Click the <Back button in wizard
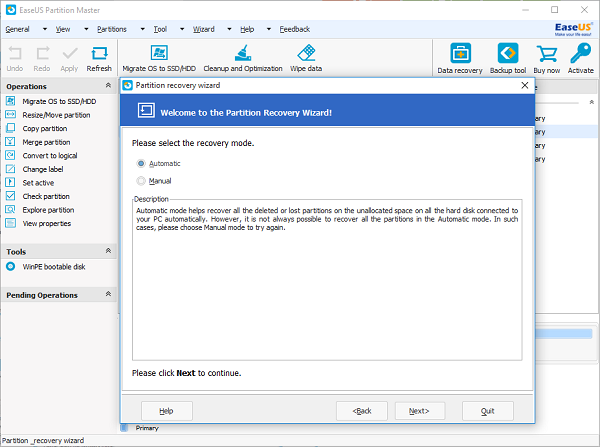The width and height of the screenshot is (600, 447). coord(362,411)
